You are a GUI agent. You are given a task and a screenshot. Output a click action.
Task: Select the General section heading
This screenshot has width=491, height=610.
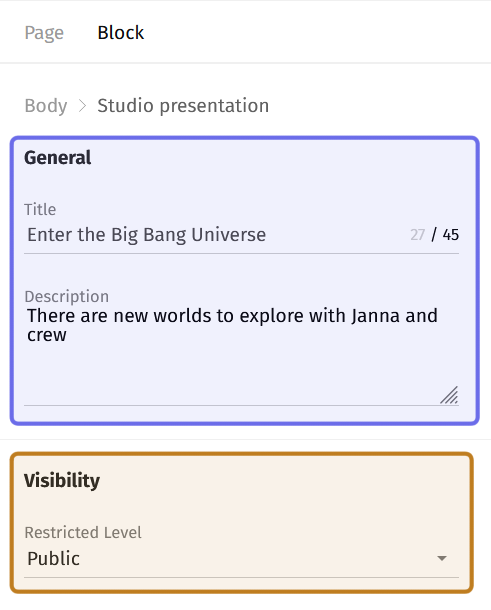58,158
